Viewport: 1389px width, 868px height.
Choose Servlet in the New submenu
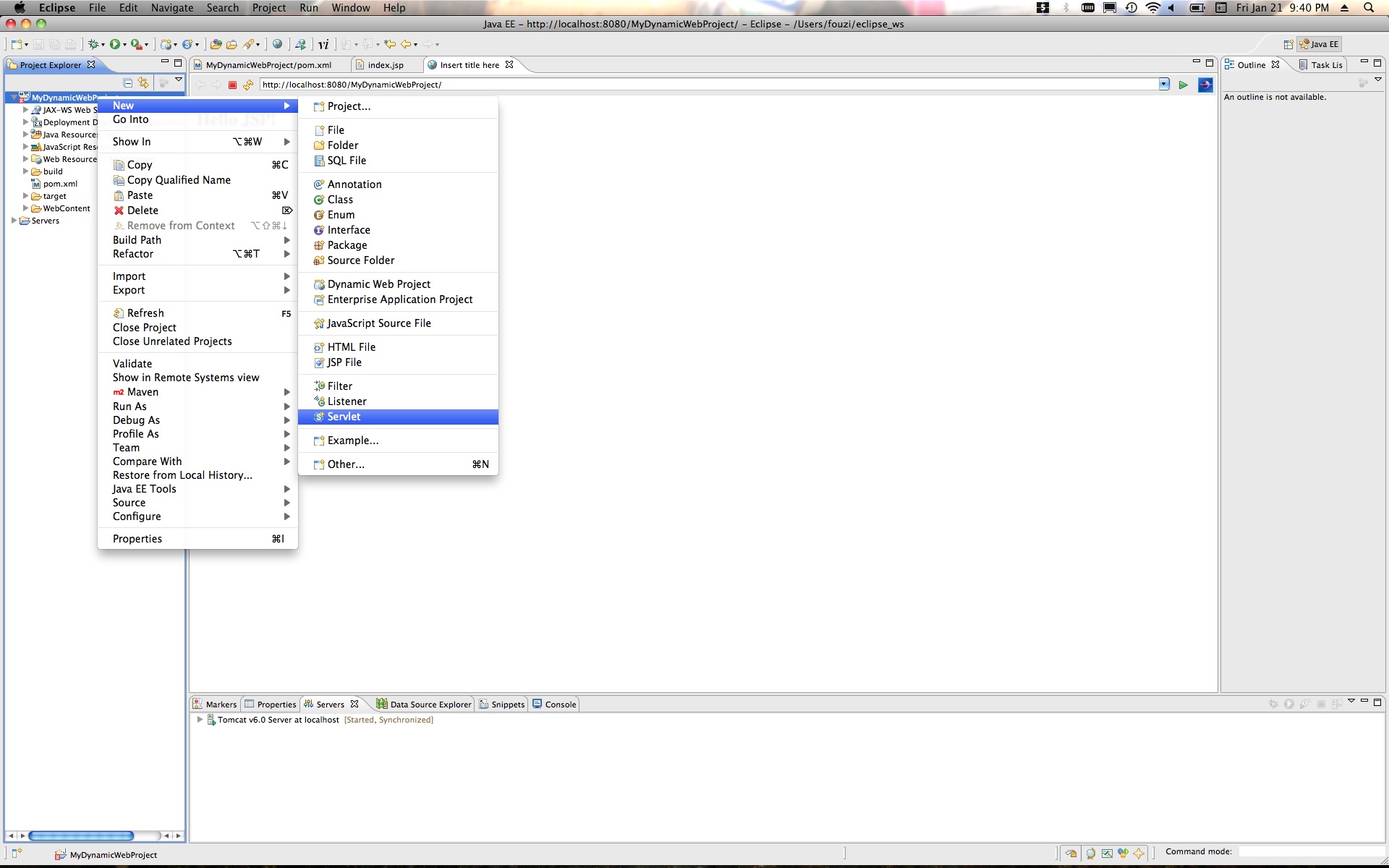(398, 417)
